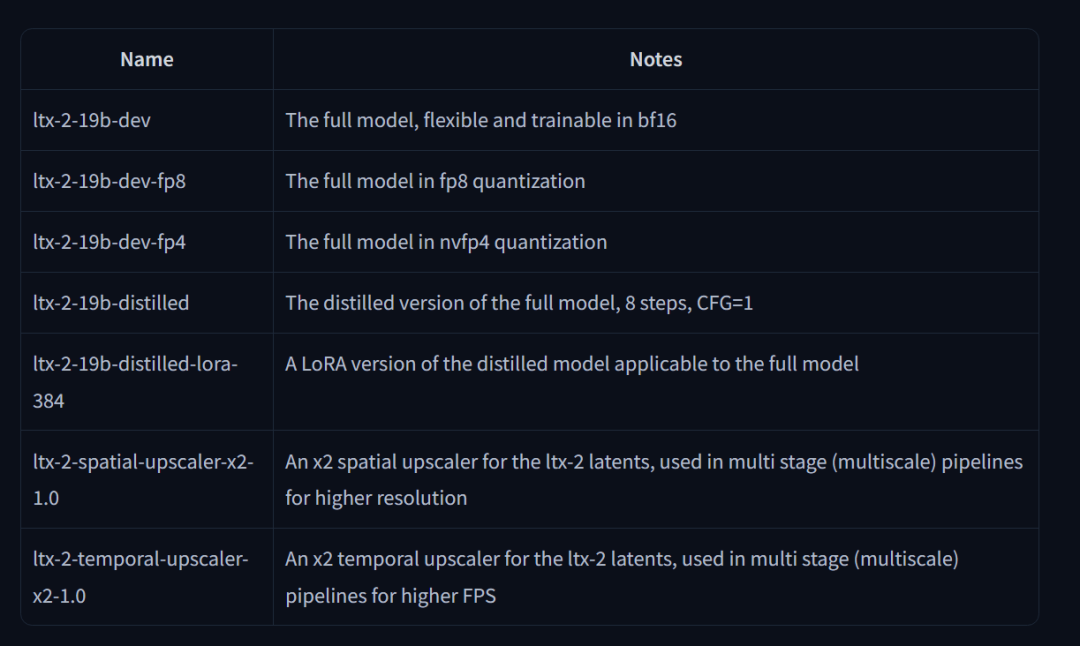This screenshot has width=1080, height=646.
Task: Select the ltx-2-19b-distilled name cell
Action: [x=111, y=303]
